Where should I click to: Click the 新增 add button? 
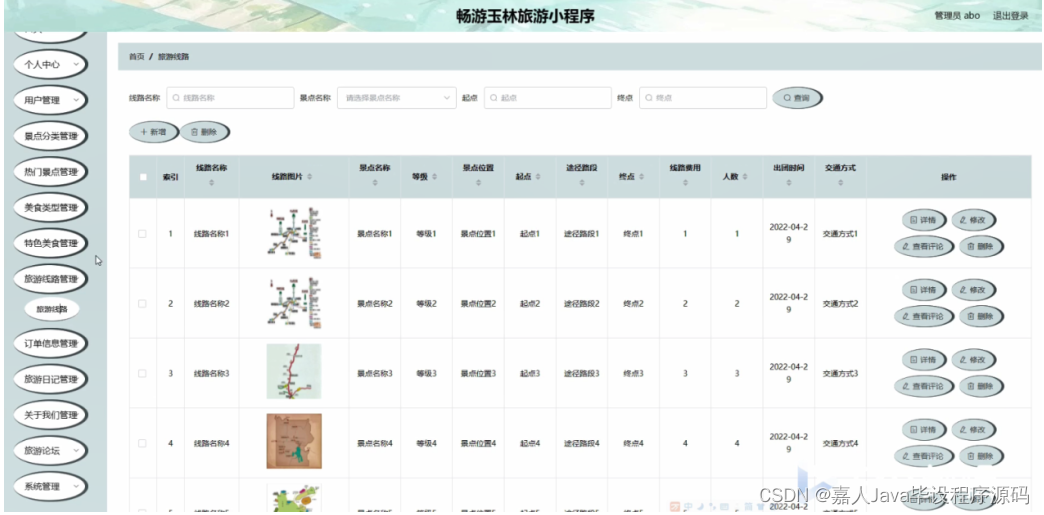(x=153, y=132)
